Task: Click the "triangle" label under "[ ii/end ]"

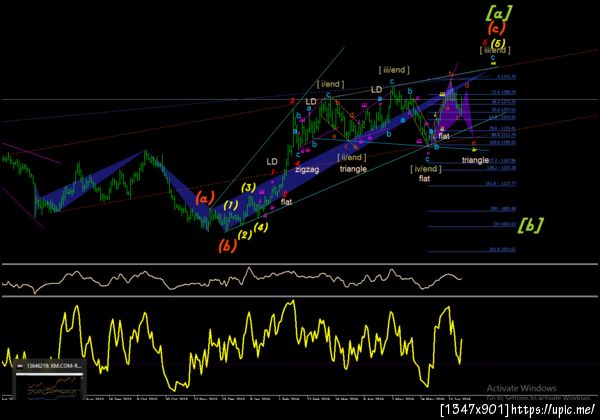Action: pyautogui.click(x=353, y=169)
